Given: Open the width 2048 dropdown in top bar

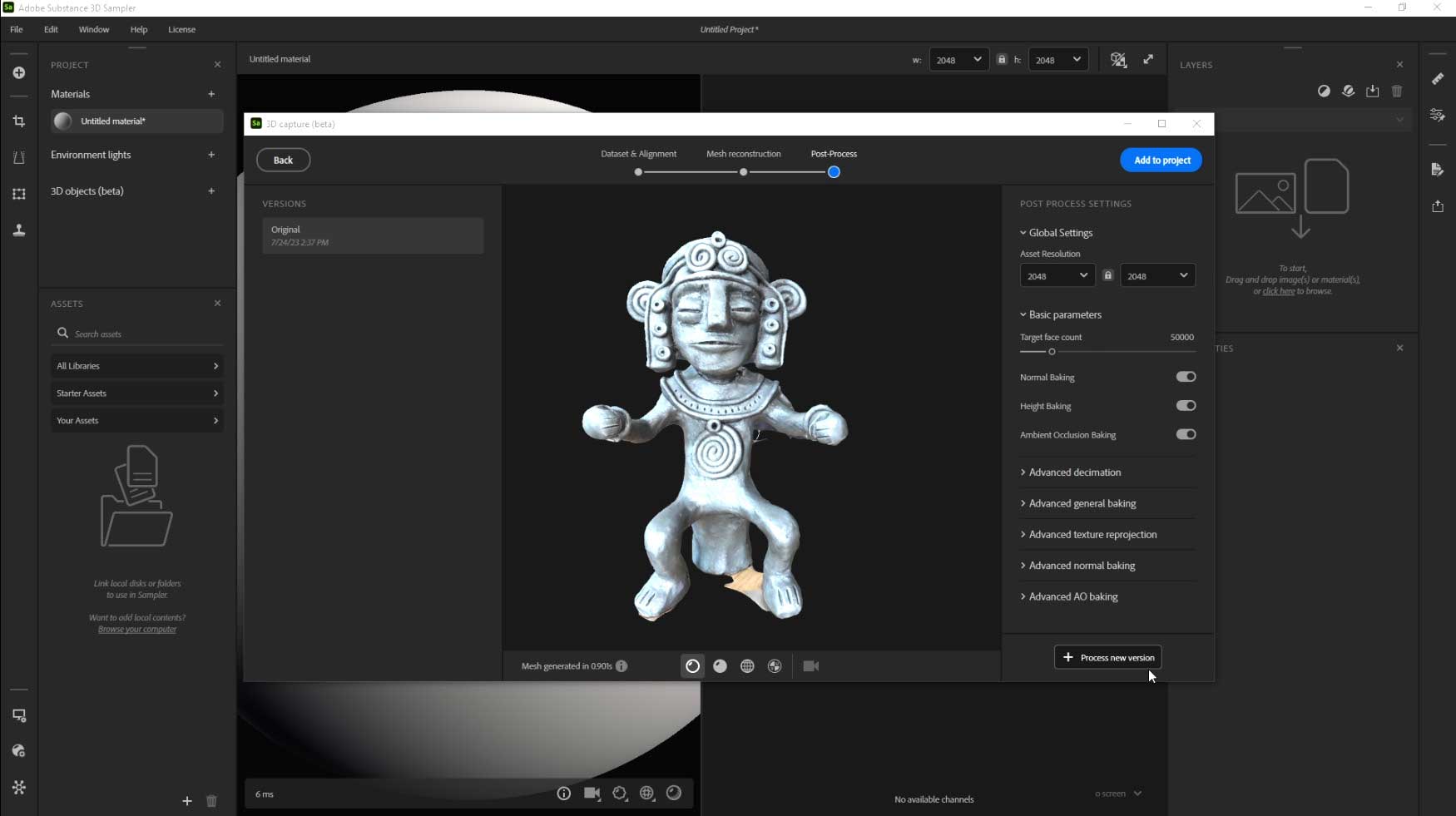Looking at the screenshot, I should 959,60.
